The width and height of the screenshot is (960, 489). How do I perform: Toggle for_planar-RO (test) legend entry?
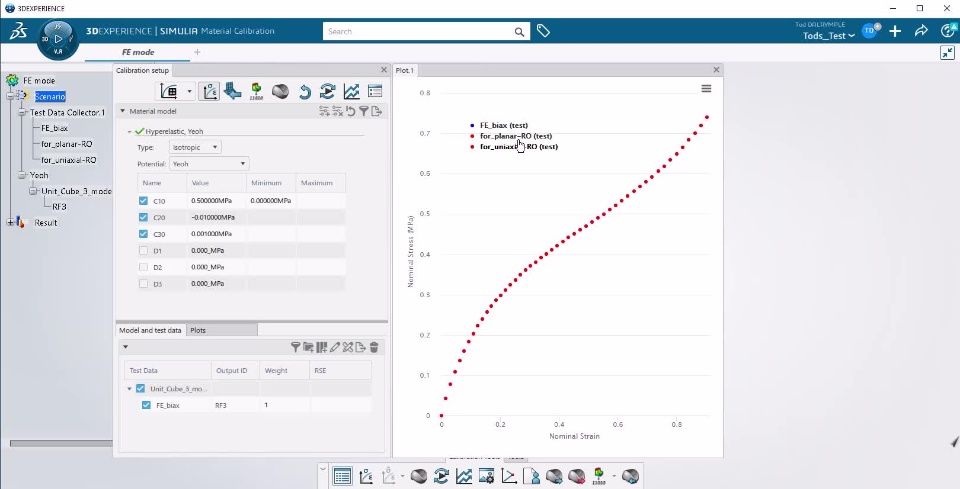pyautogui.click(x=516, y=136)
